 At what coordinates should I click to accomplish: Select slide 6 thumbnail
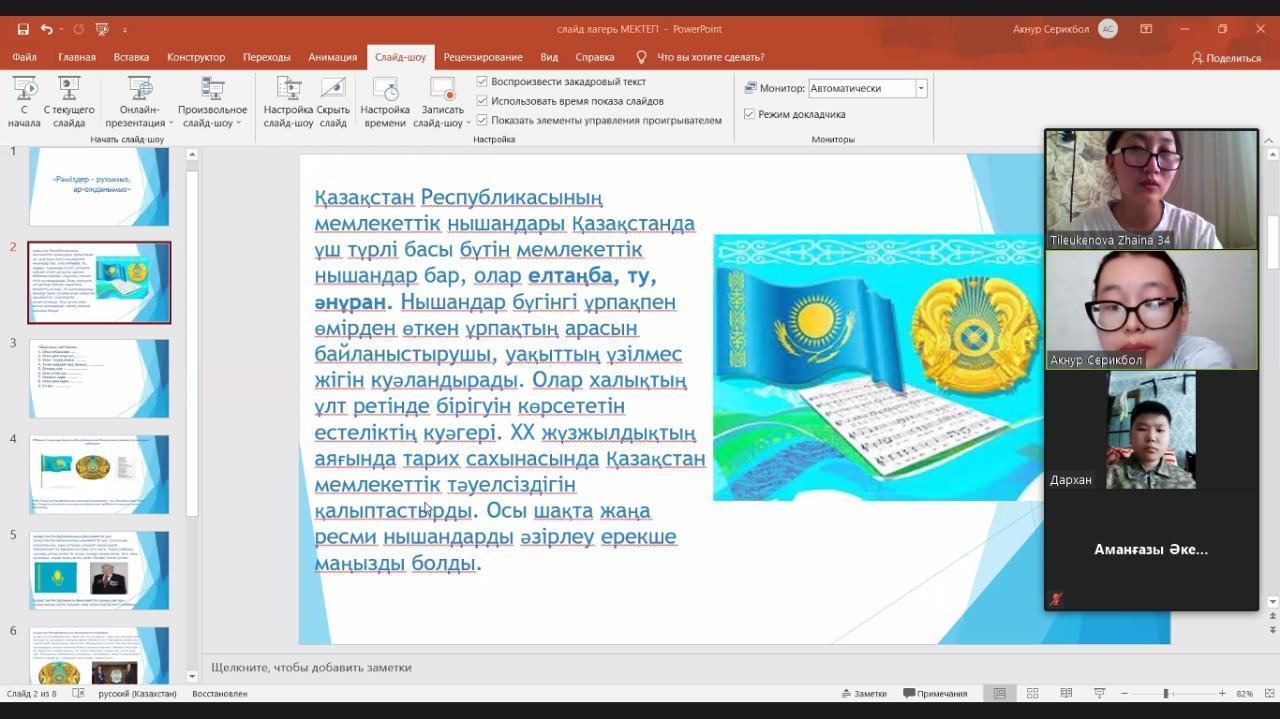[x=99, y=655]
